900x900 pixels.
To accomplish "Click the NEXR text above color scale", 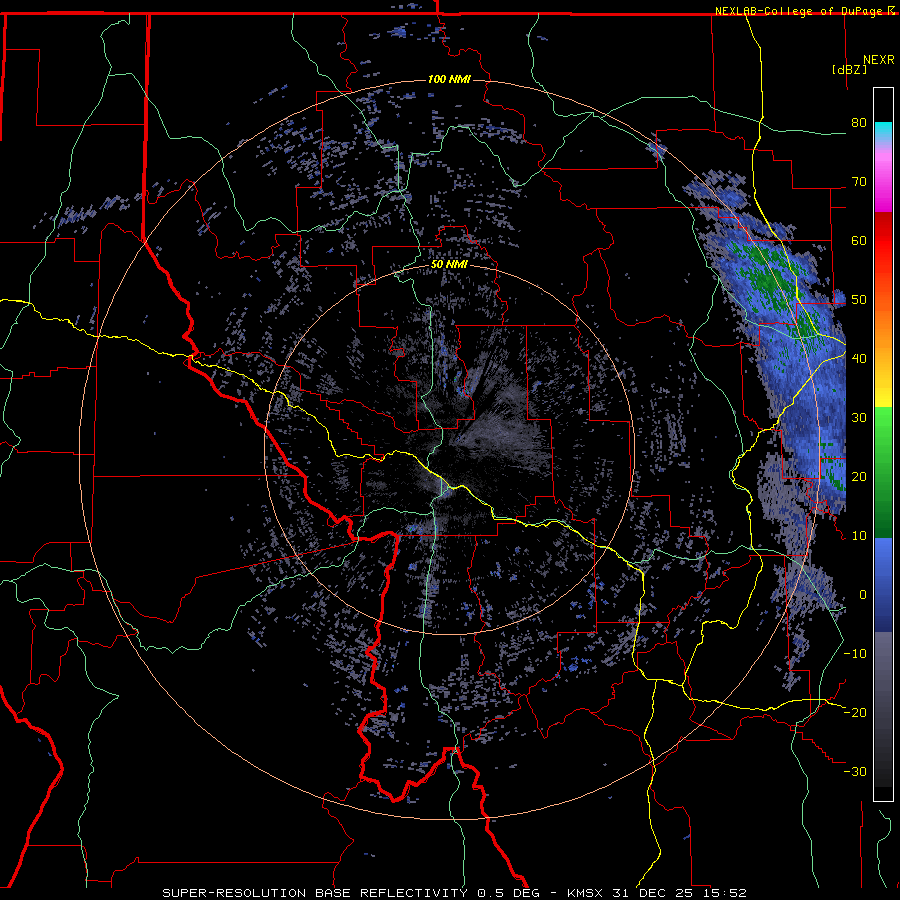I will 878,60.
